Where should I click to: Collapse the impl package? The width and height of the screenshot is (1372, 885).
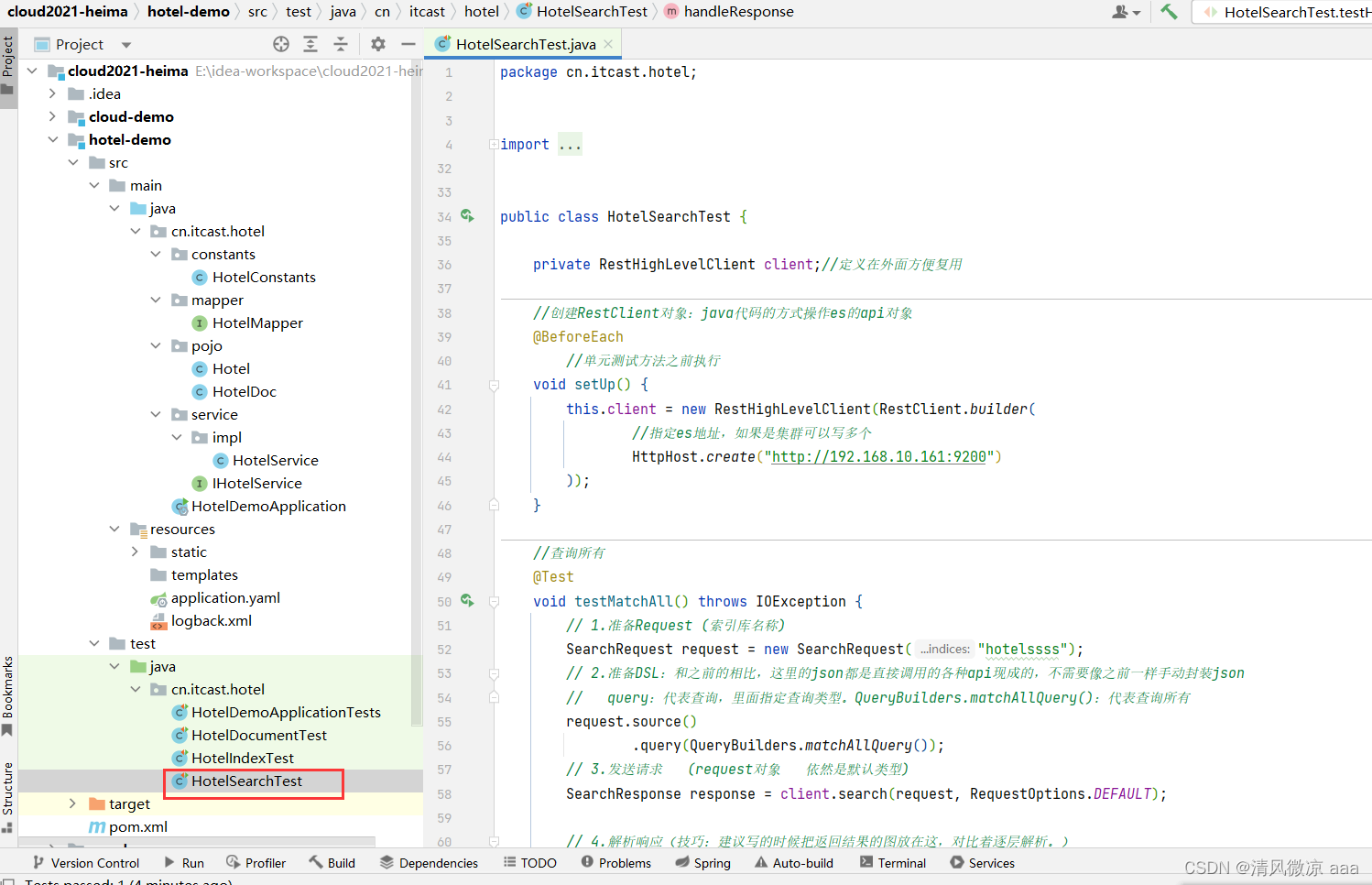click(x=177, y=437)
